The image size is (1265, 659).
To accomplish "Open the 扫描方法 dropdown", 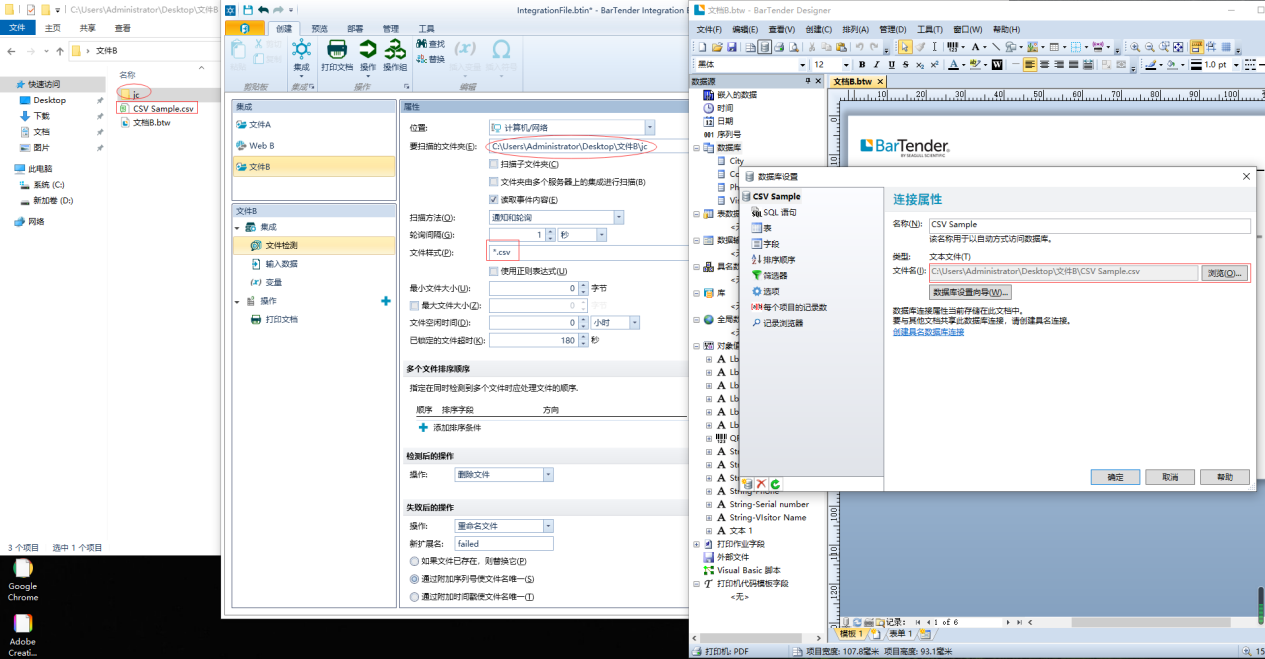I will tap(618, 217).
